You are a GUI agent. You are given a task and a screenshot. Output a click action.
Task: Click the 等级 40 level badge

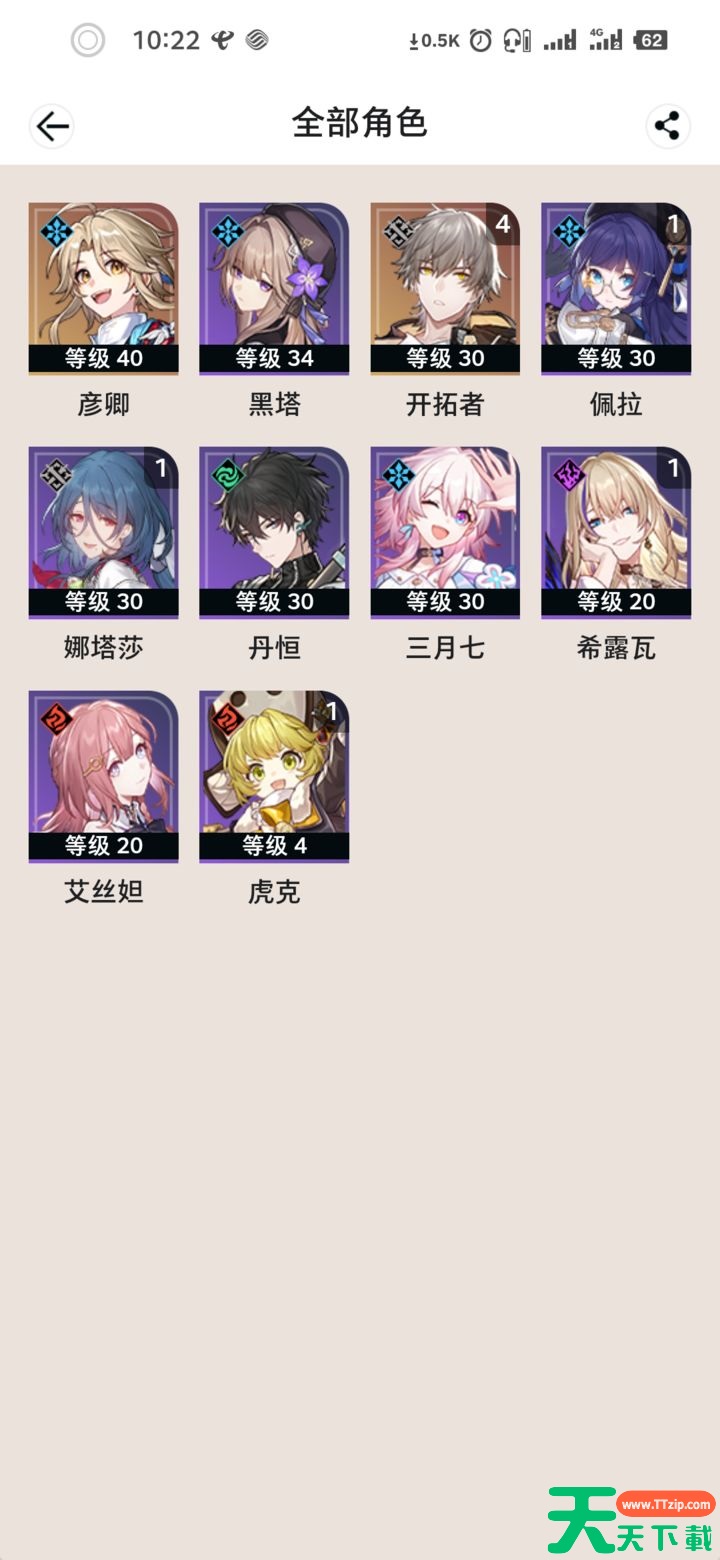click(103, 358)
